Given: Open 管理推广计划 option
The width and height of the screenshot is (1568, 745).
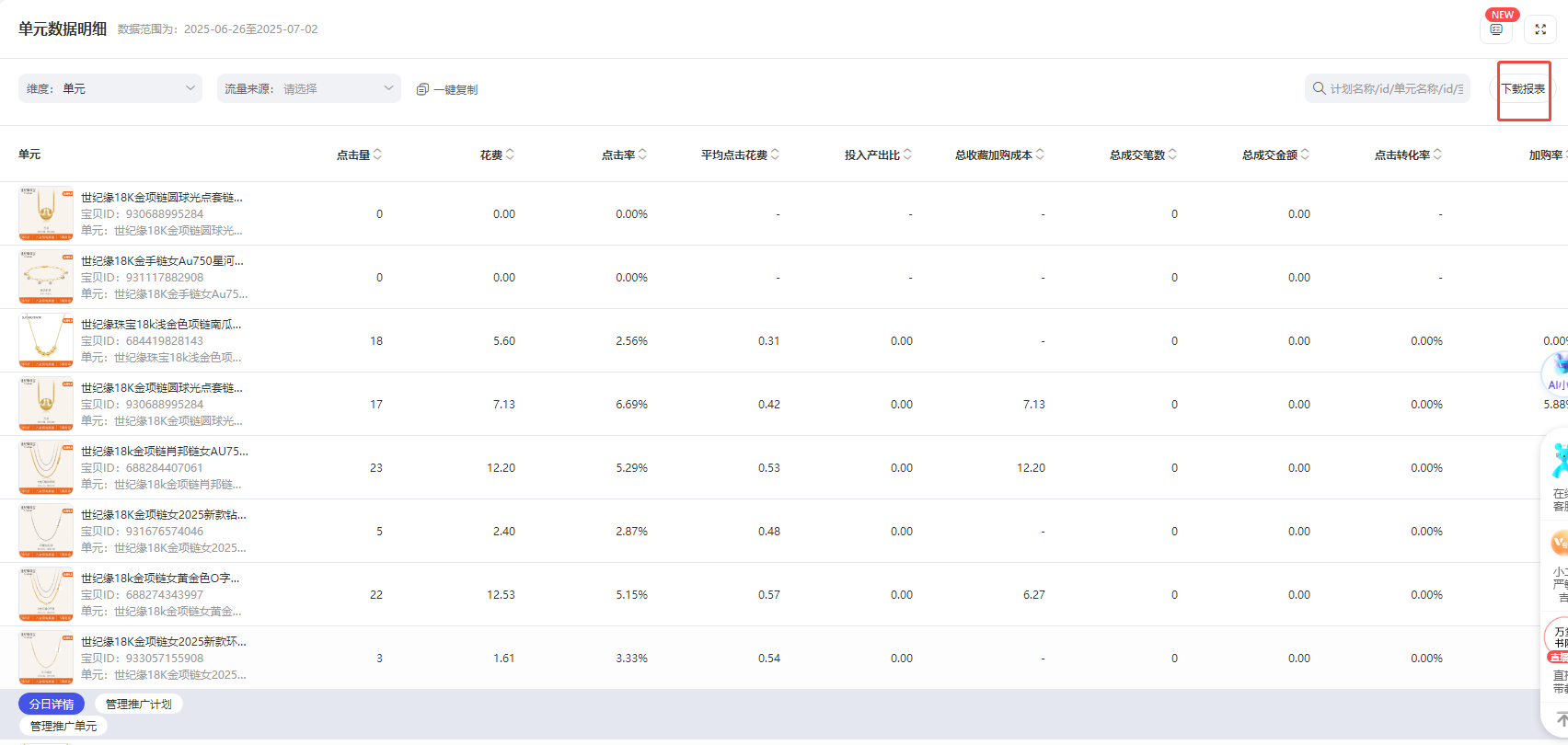Looking at the screenshot, I should (x=138, y=704).
